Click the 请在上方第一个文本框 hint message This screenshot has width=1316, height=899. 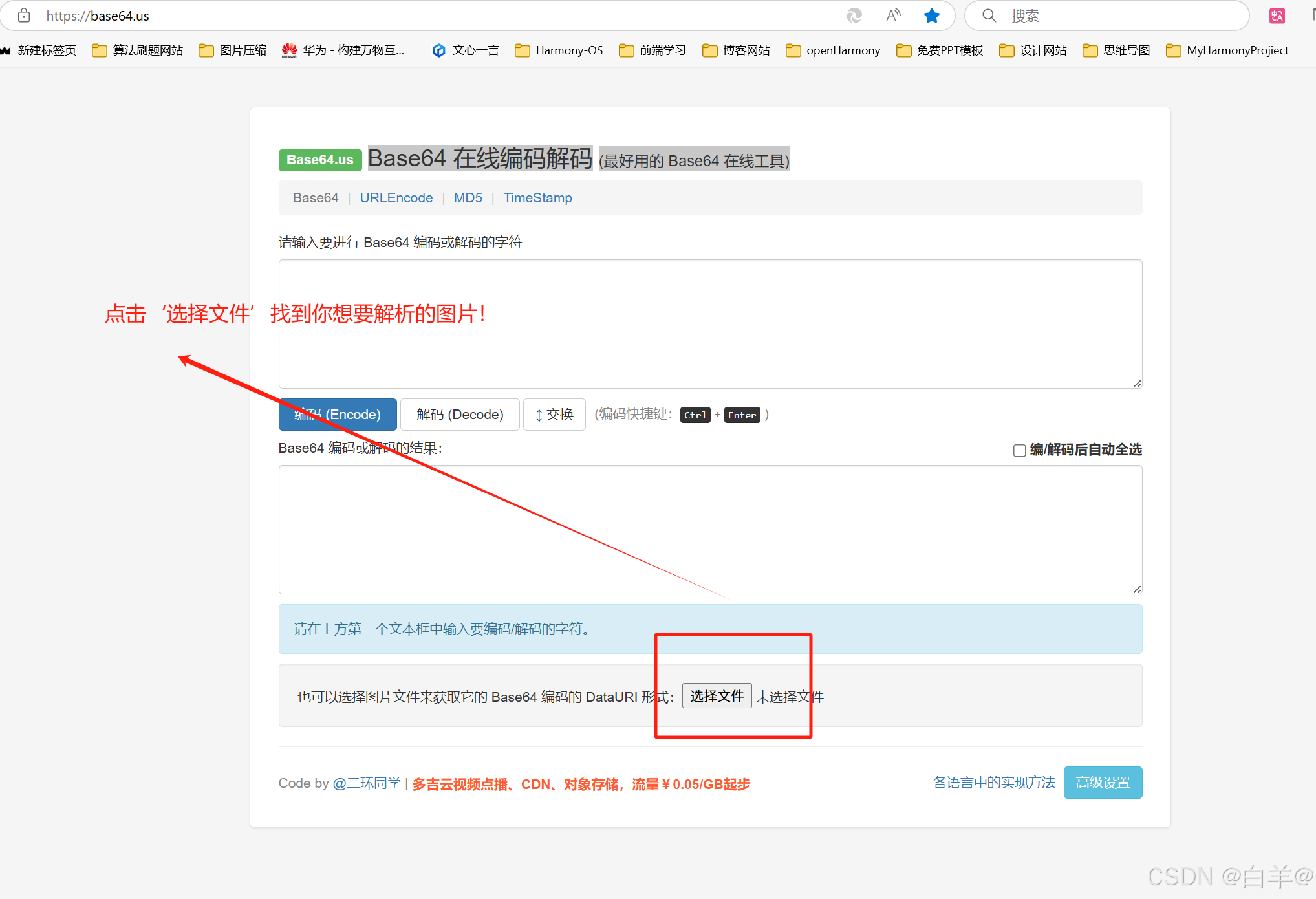pyautogui.click(x=710, y=629)
